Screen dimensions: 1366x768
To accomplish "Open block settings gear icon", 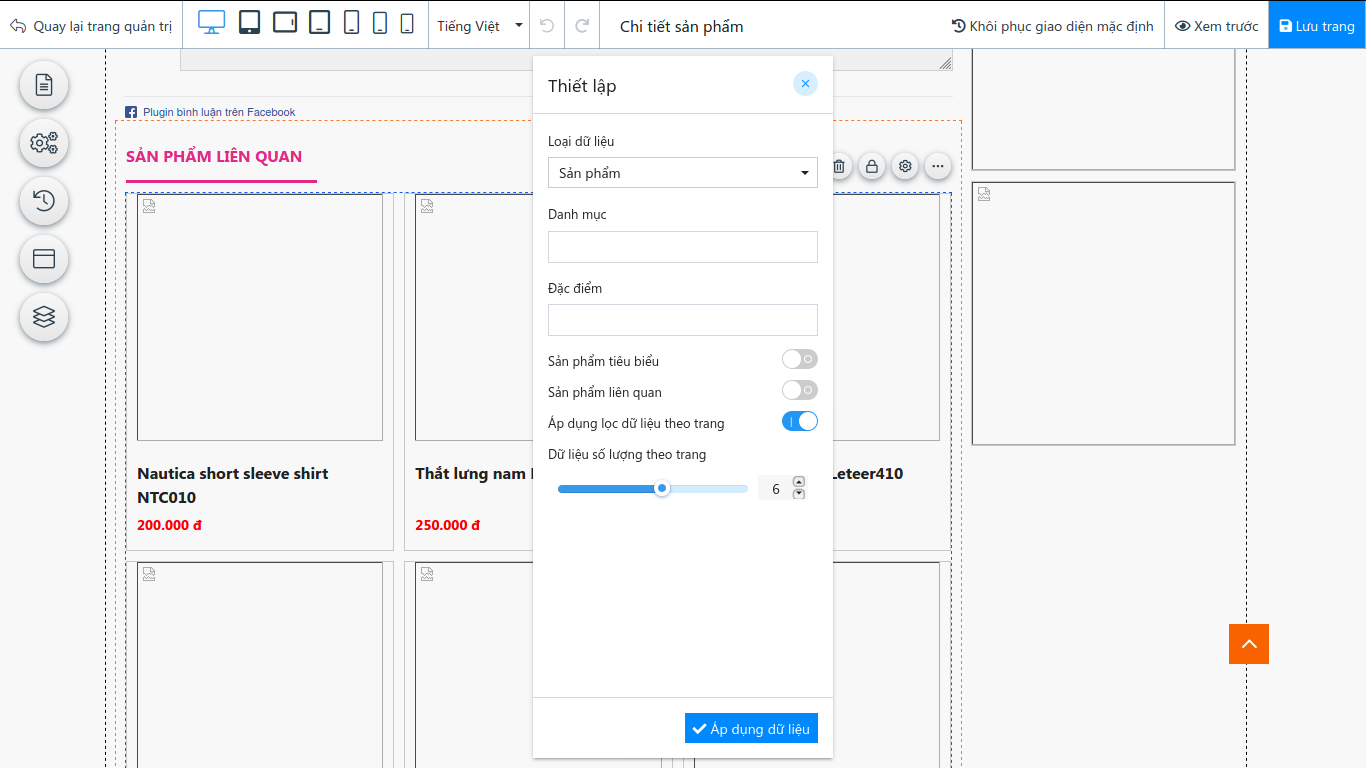I will click(x=905, y=166).
